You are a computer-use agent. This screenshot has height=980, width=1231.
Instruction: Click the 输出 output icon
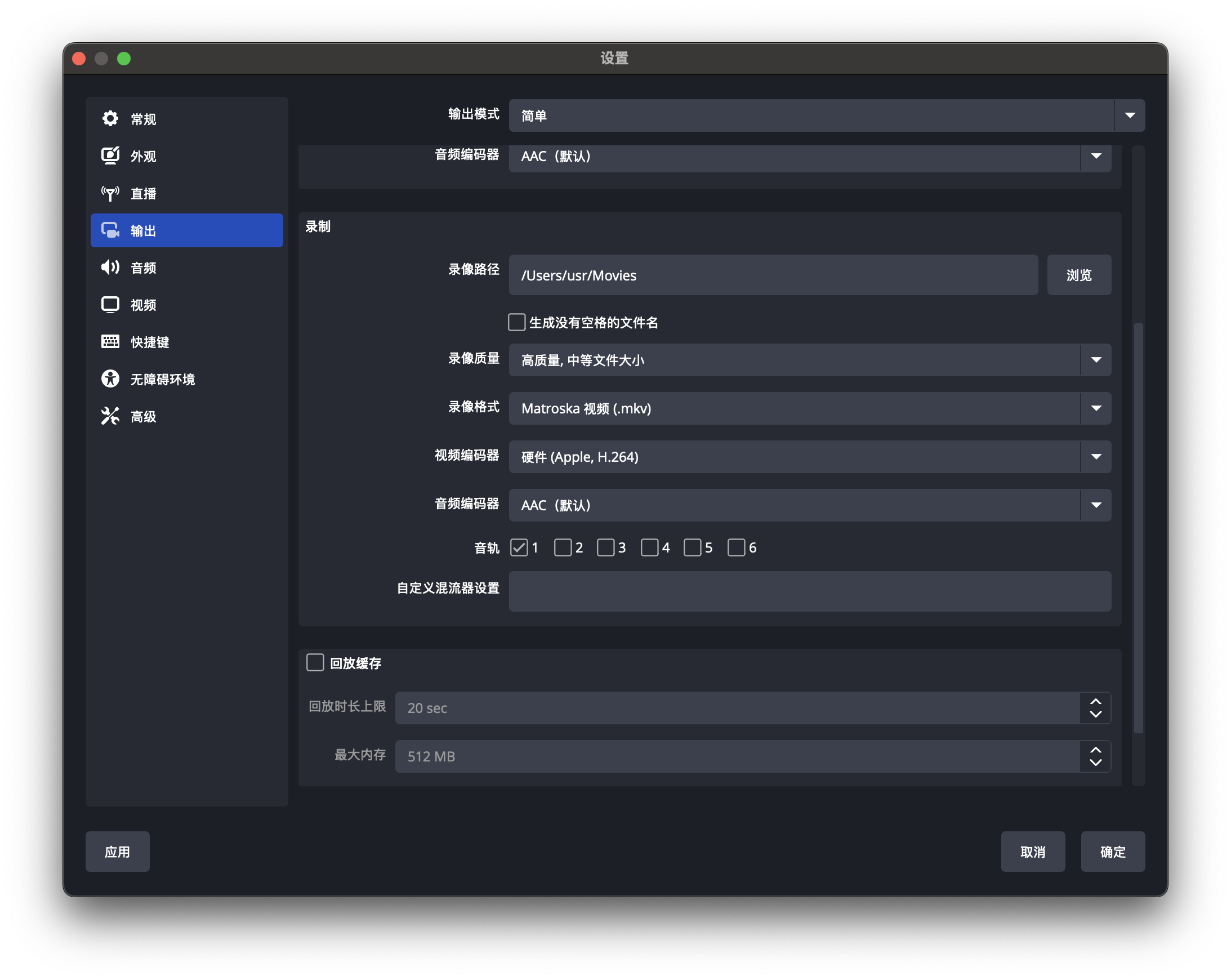(110, 230)
